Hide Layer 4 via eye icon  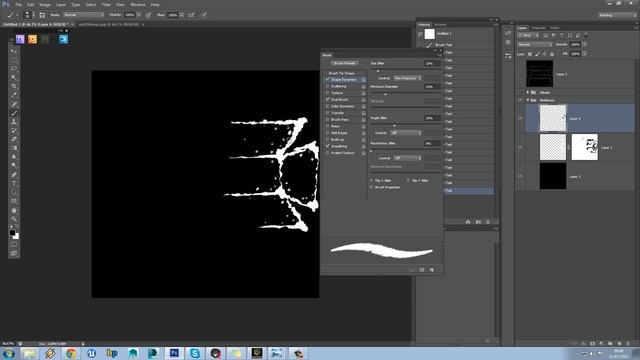pos(520,118)
